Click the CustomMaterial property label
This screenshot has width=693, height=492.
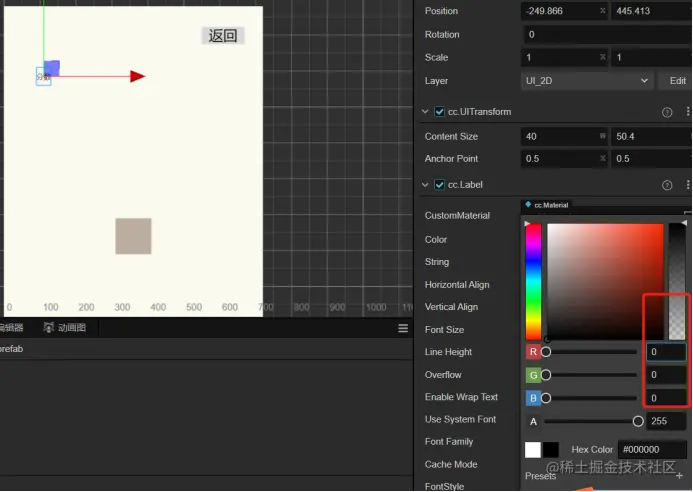pyautogui.click(x=457, y=216)
